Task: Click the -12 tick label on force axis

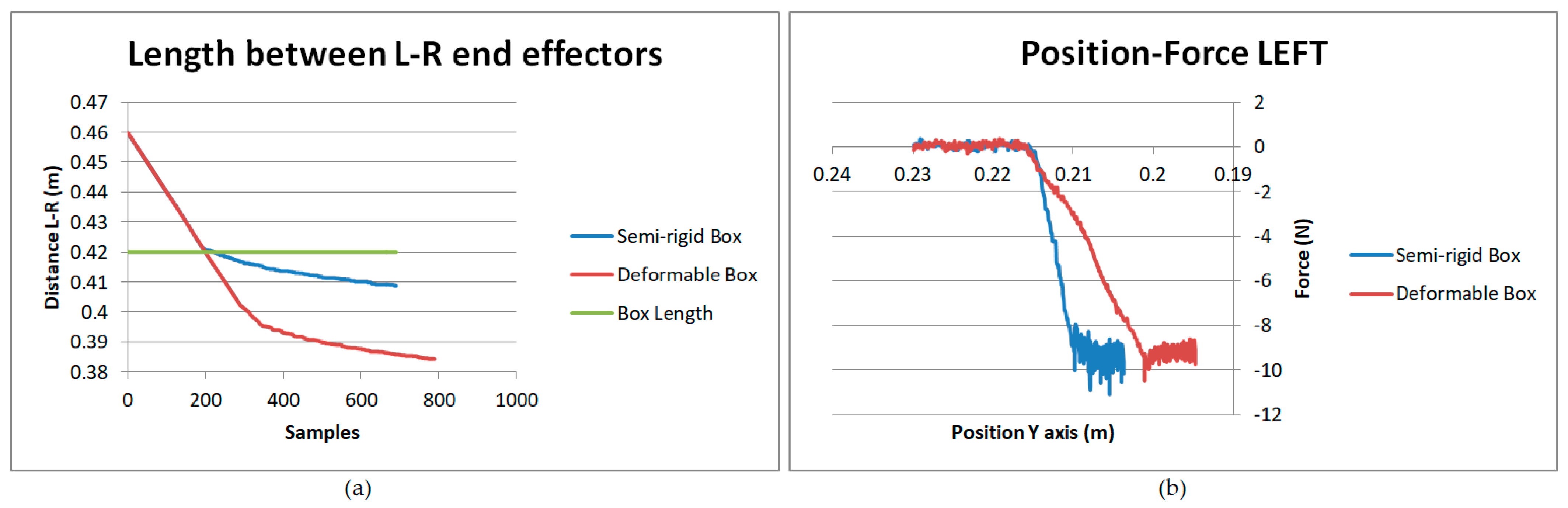Action: pyautogui.click(x=1267, y=415)
